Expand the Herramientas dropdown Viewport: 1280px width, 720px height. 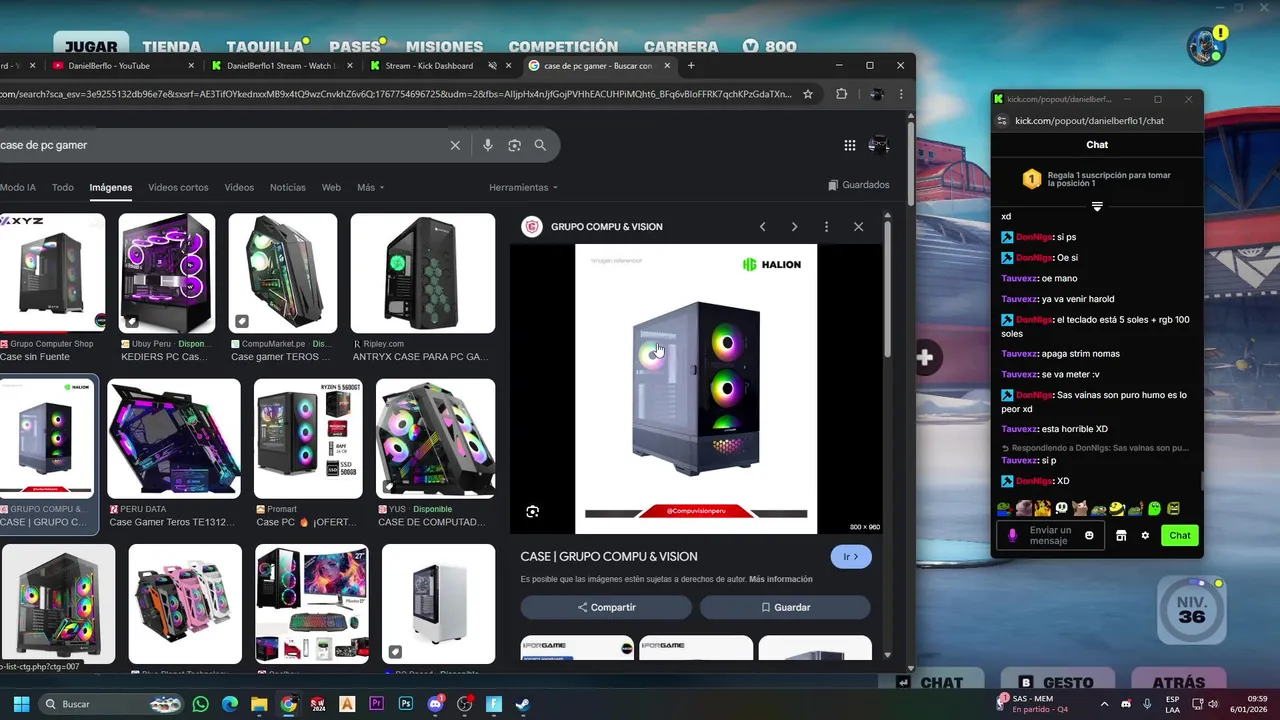click(523, 187)
